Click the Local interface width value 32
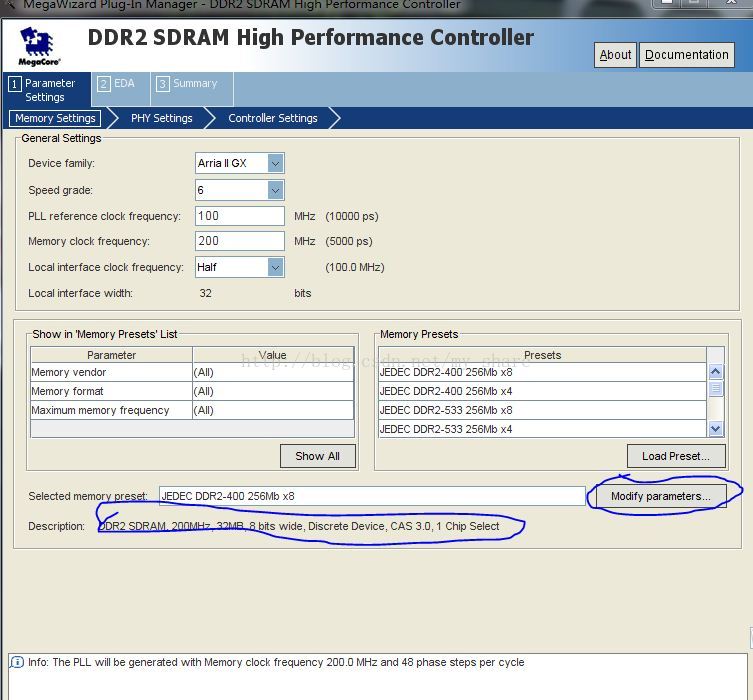753x700 pixels. [206, 293]
